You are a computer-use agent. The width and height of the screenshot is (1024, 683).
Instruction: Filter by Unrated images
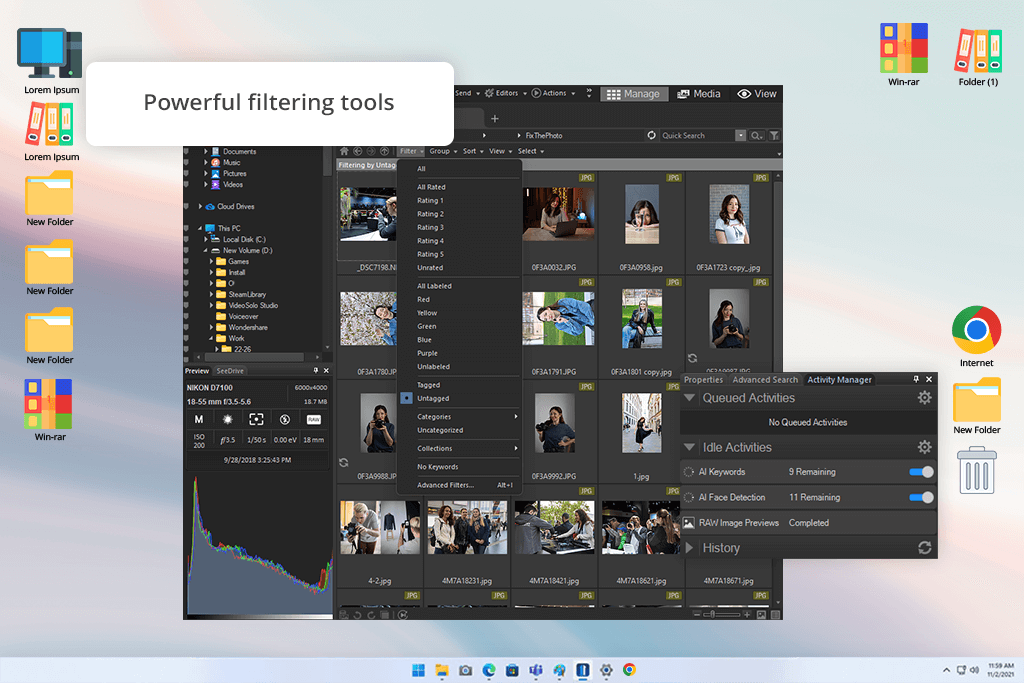pos(430,268)
